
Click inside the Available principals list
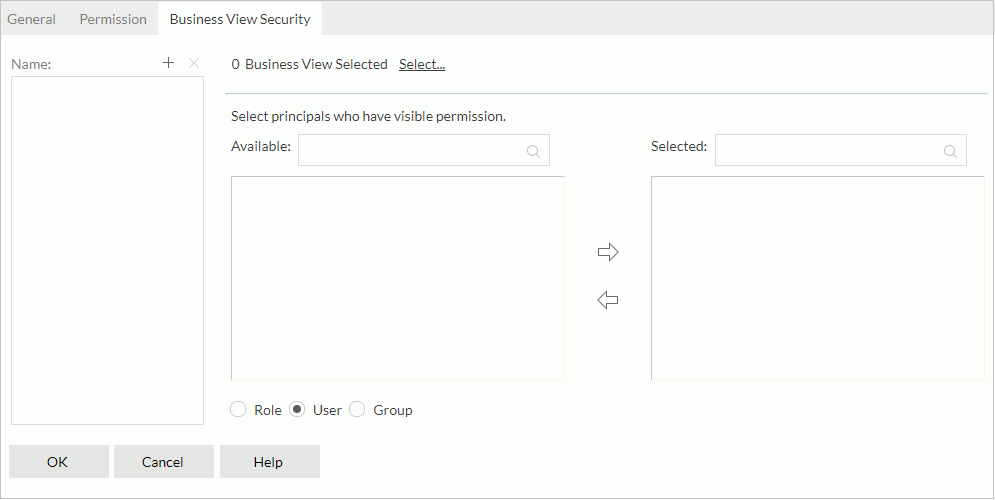(x=398, y=278)
